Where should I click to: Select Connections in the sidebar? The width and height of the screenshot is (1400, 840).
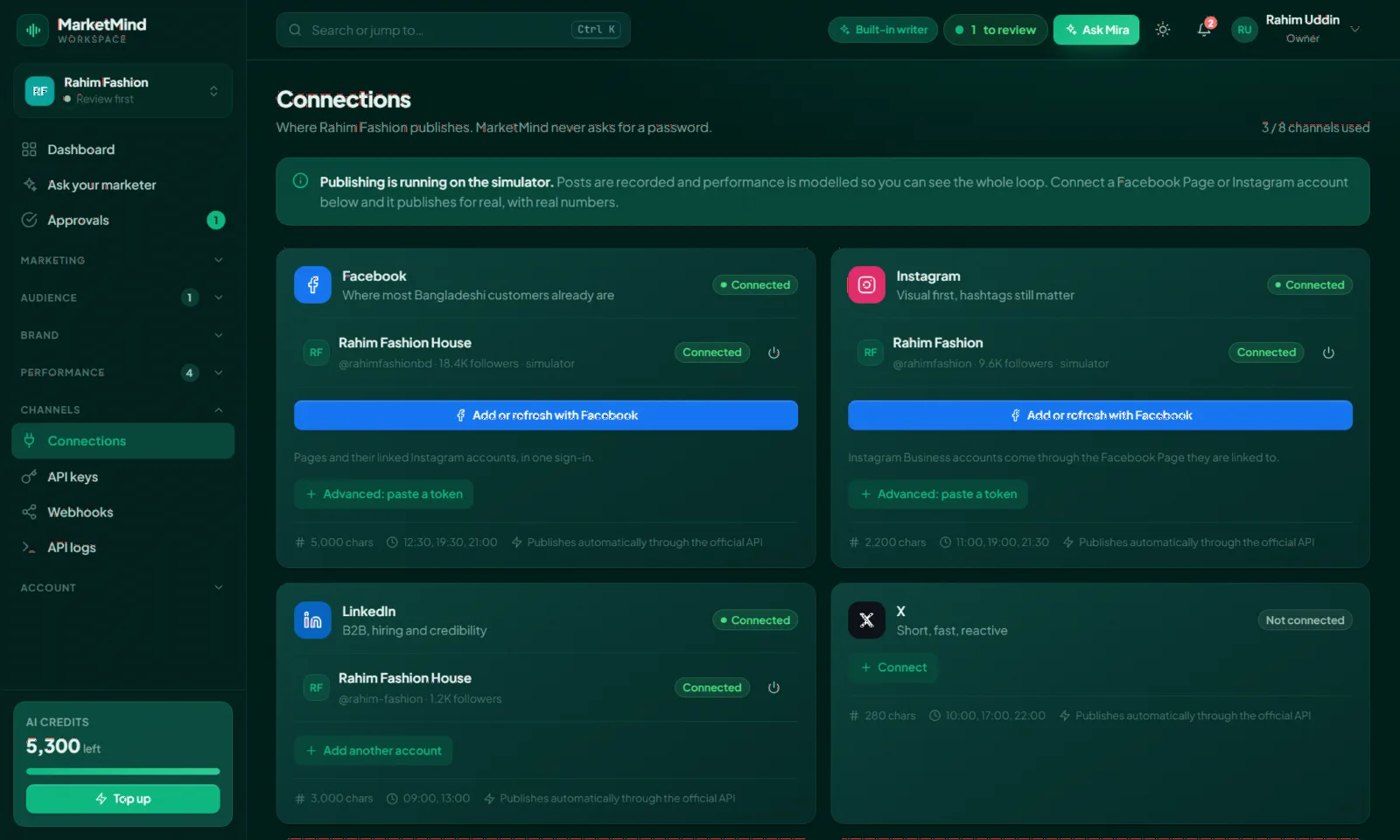pyautogui.click(x=122, y=441)
